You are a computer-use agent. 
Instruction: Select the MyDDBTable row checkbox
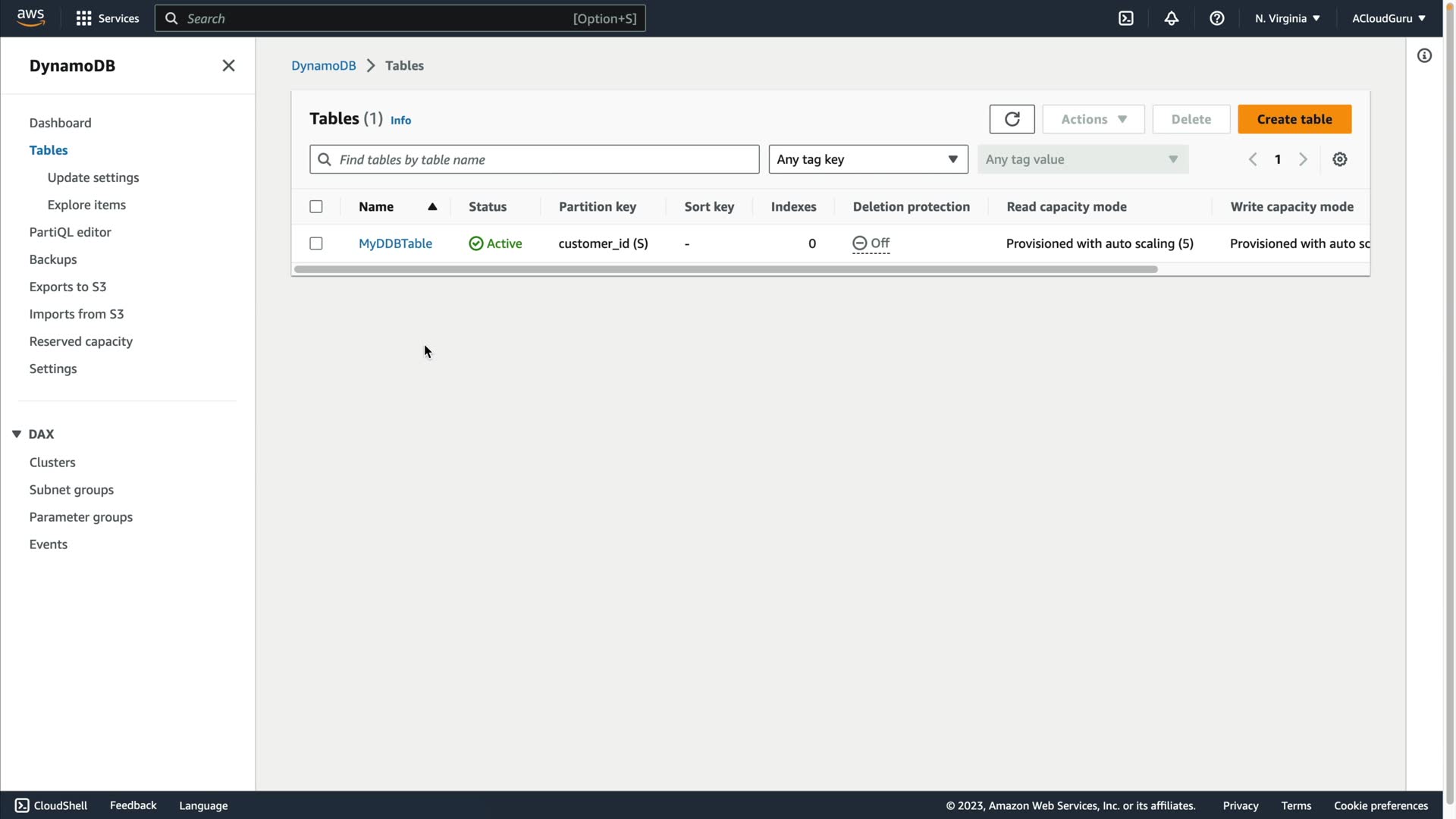(x=316, y=243)
